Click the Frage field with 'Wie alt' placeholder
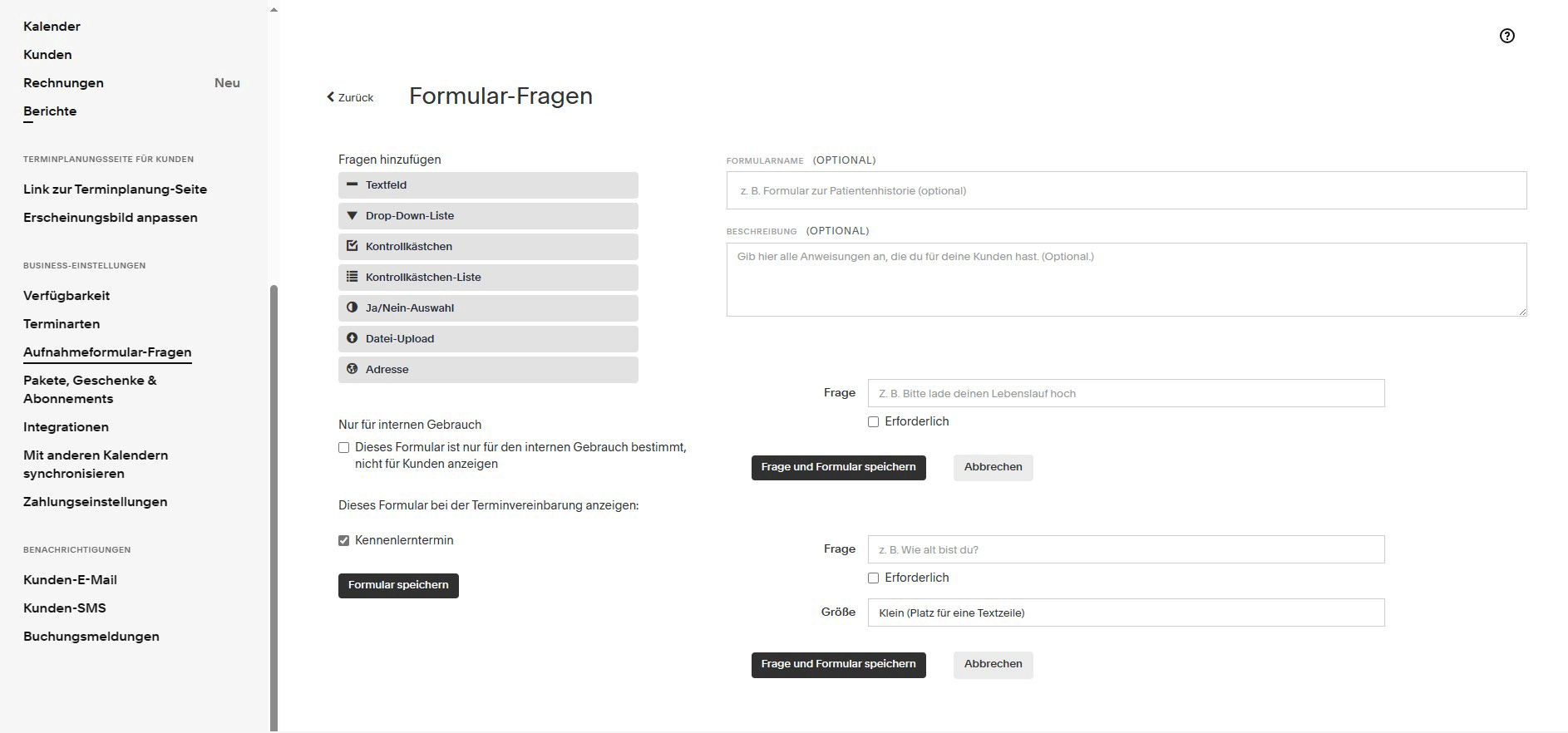The height and width of the screenshot is (733, 1568). [x=1126, y=549]
